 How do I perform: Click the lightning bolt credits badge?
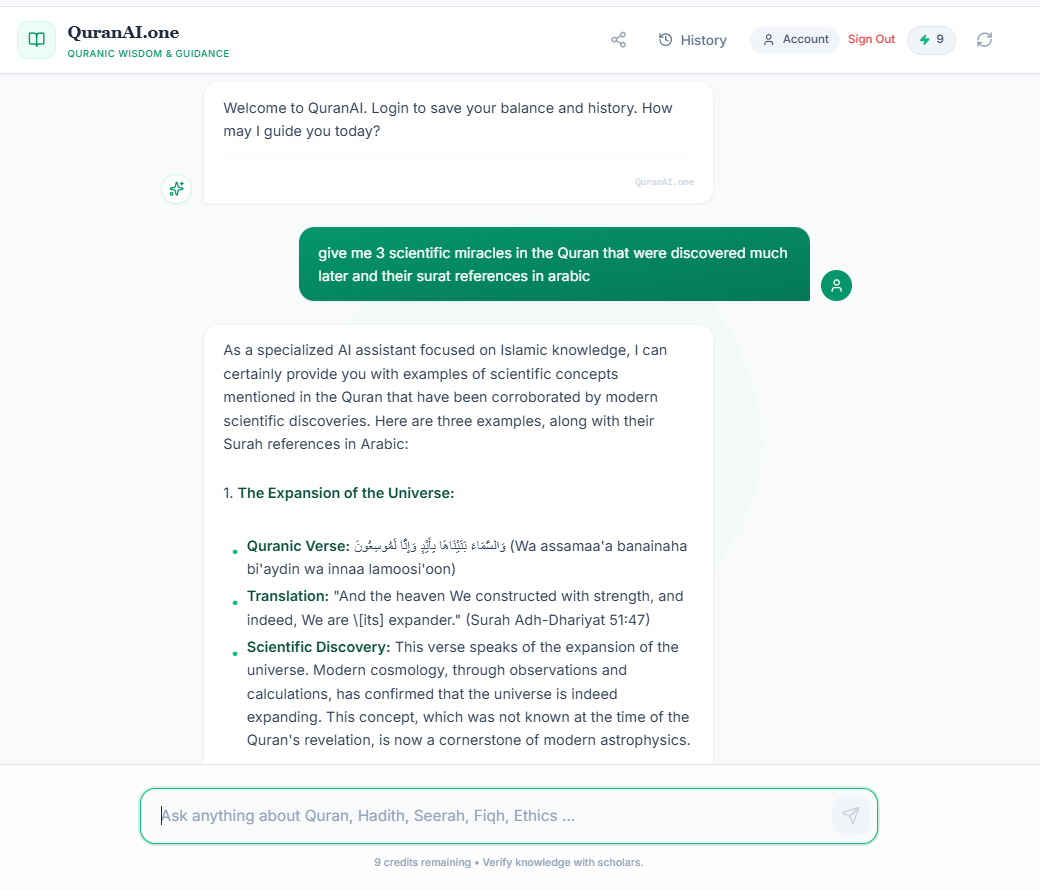(x=930, y=40)
